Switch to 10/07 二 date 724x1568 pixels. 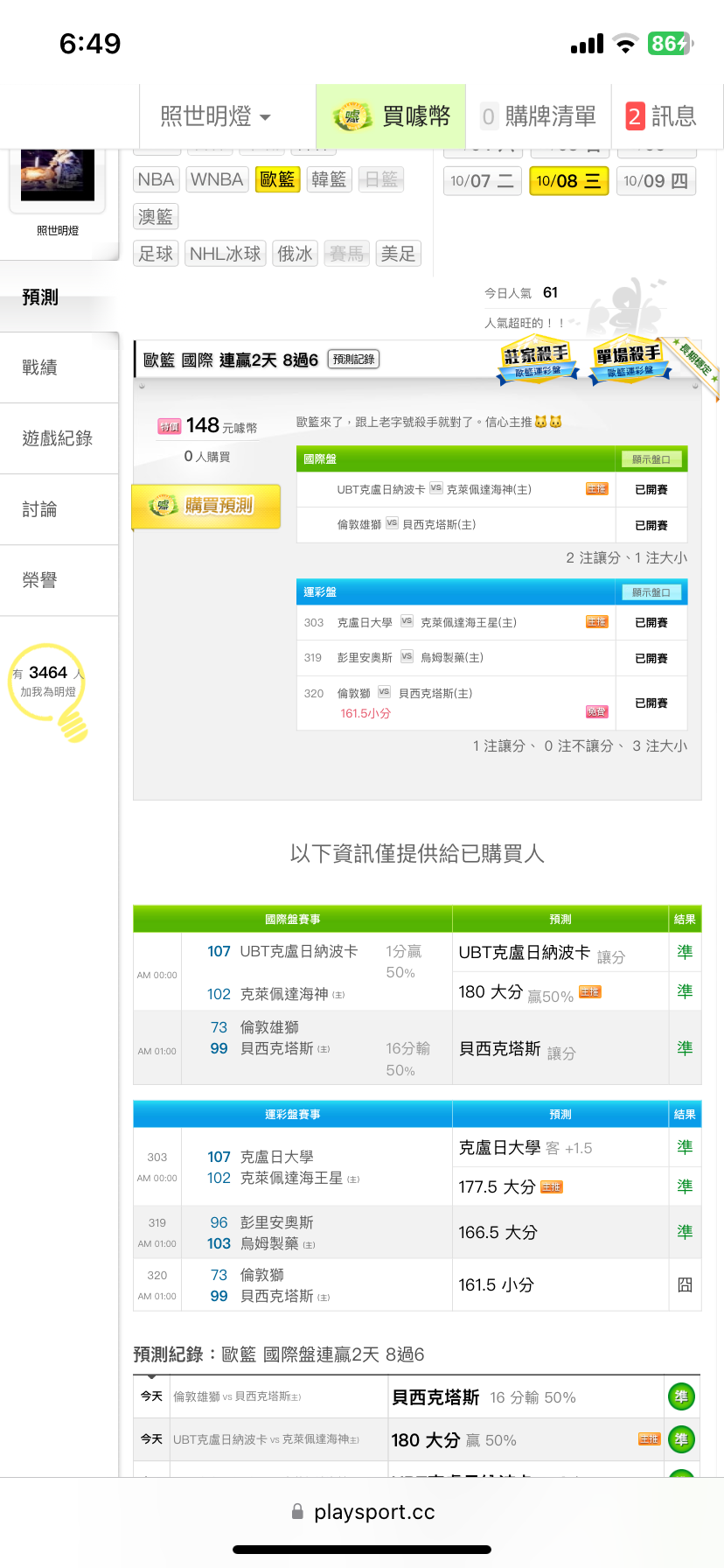pos(482,181)
